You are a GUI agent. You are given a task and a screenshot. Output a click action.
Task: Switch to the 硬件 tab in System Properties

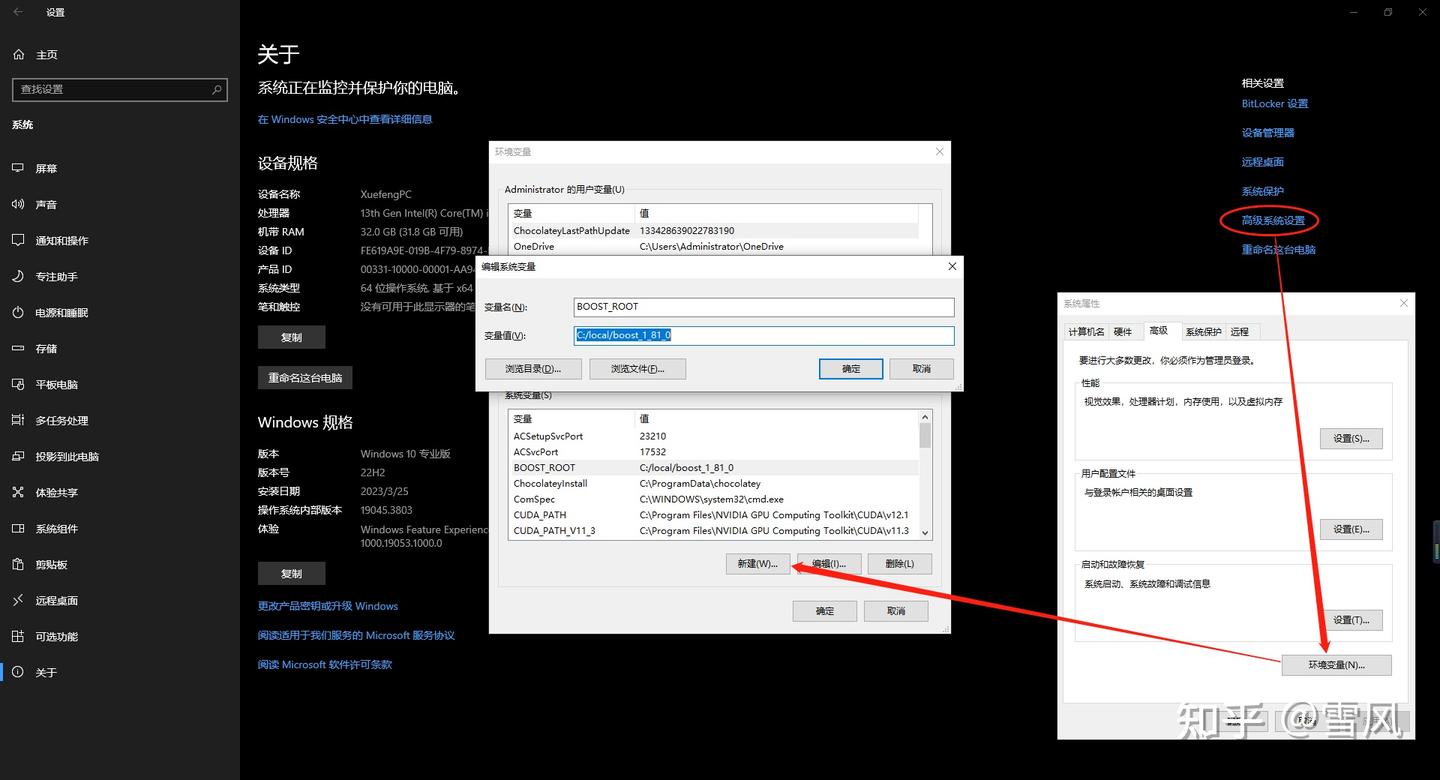tap(1123, 331)
